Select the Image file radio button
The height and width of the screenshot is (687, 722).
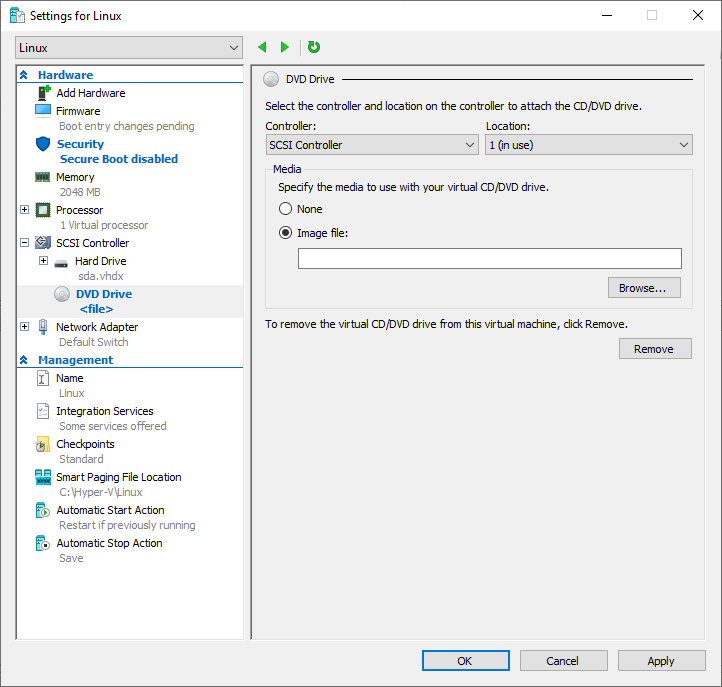tap(285, 233)
